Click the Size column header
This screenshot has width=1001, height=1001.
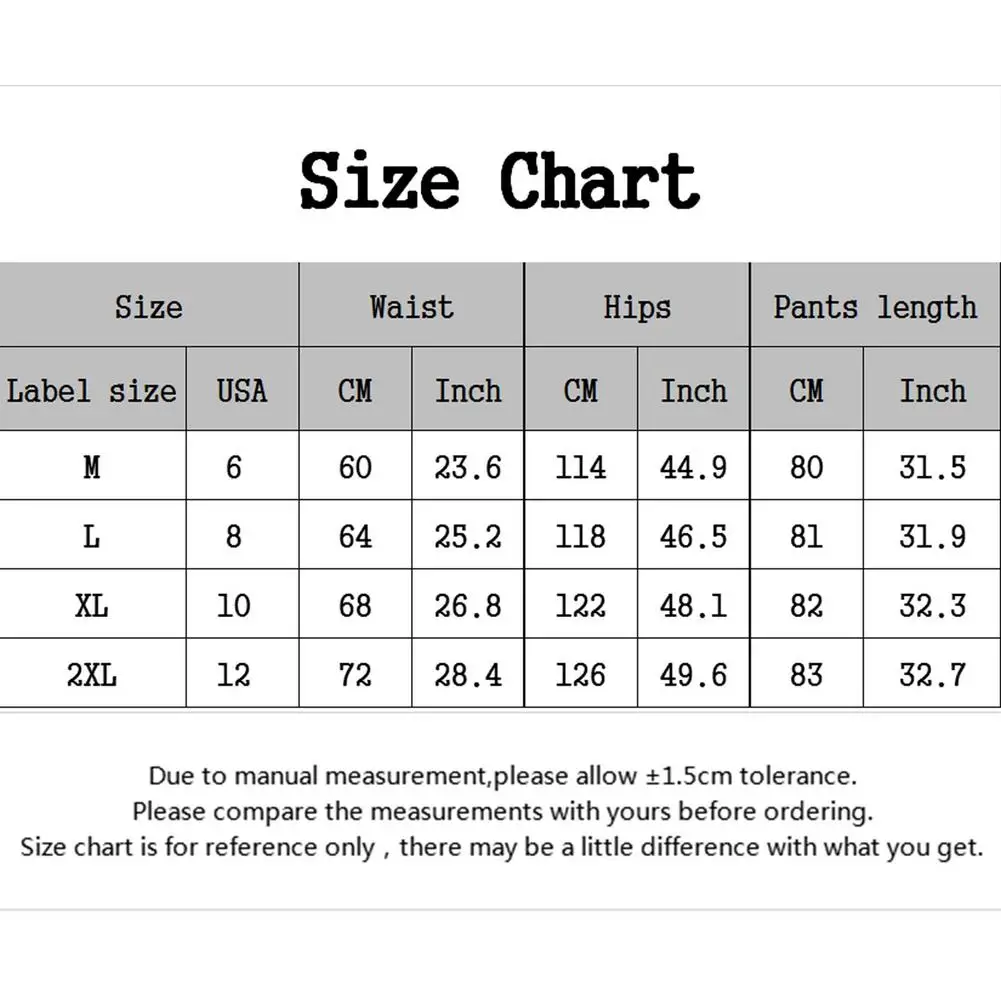[148, 306]
